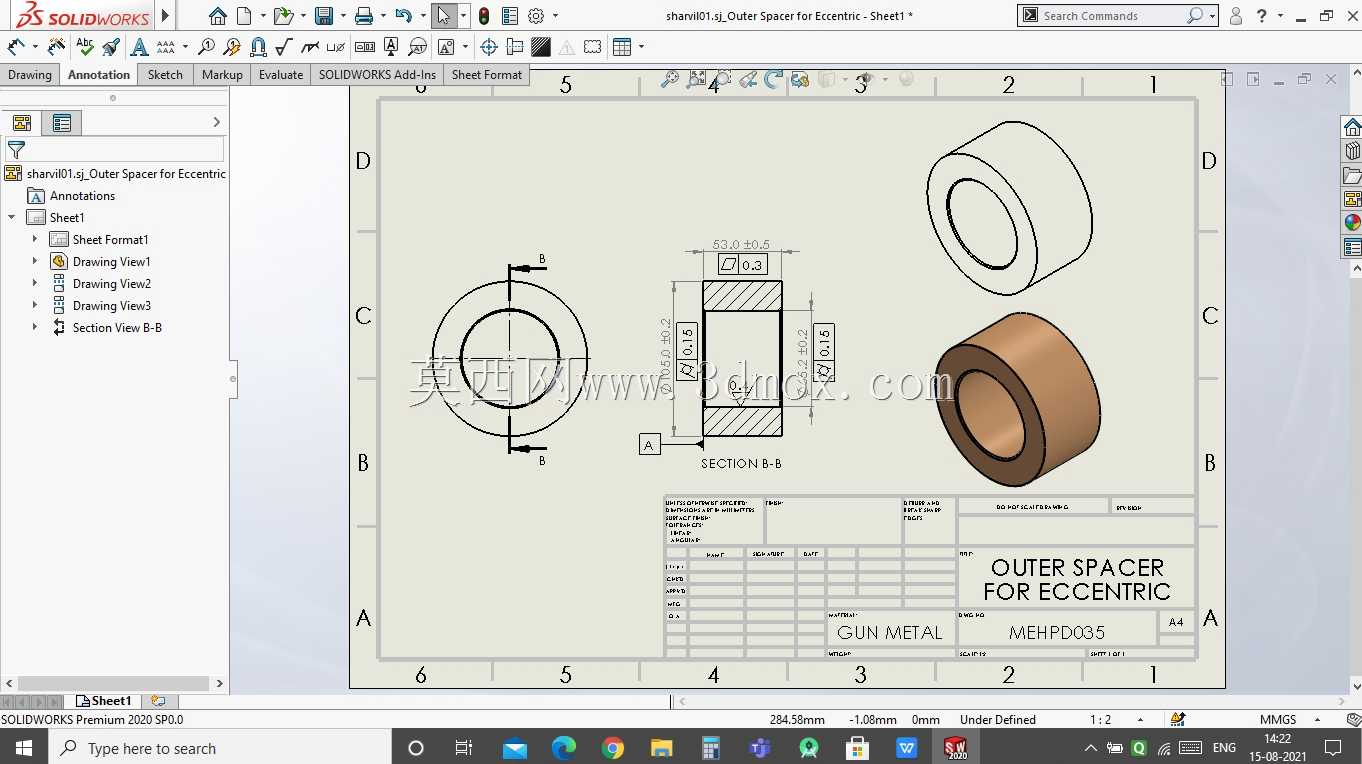Image resolution: width=1362 pixels, height=764 pixels.
Task: Click the Revision Cloud tool
Action: [593, 46]
